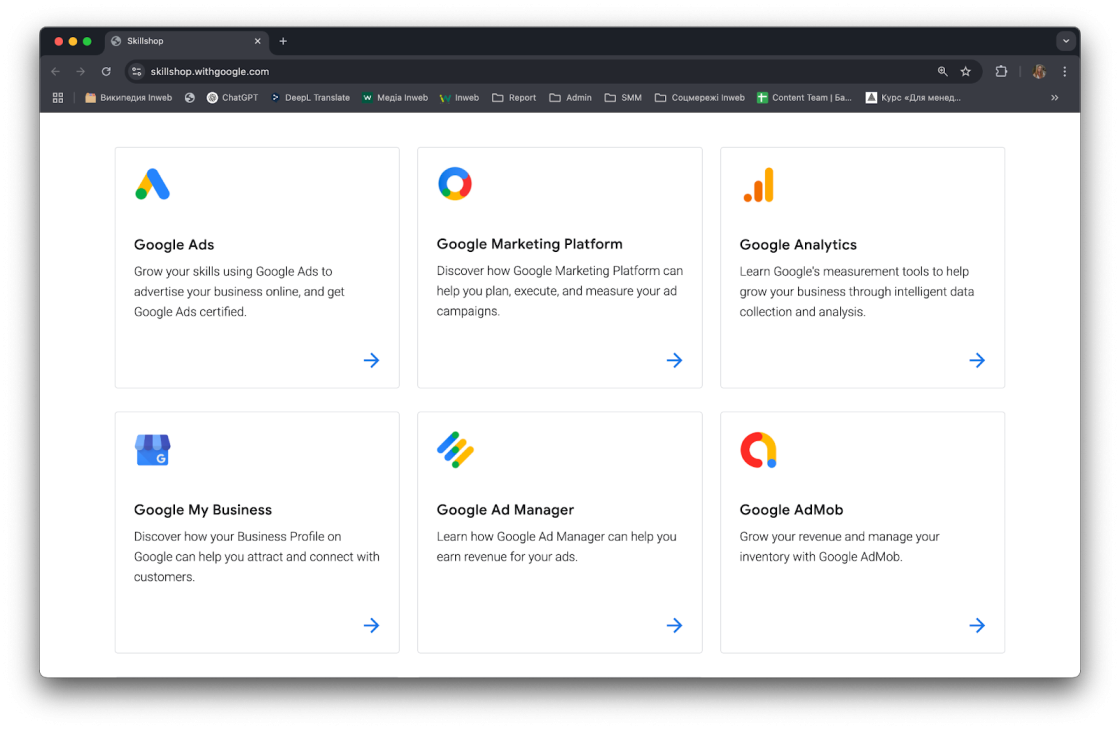Click 'Discover how Google Marketing Platform can' description
The height and width of the screenshot is (730, 1120).
point(560,291)
